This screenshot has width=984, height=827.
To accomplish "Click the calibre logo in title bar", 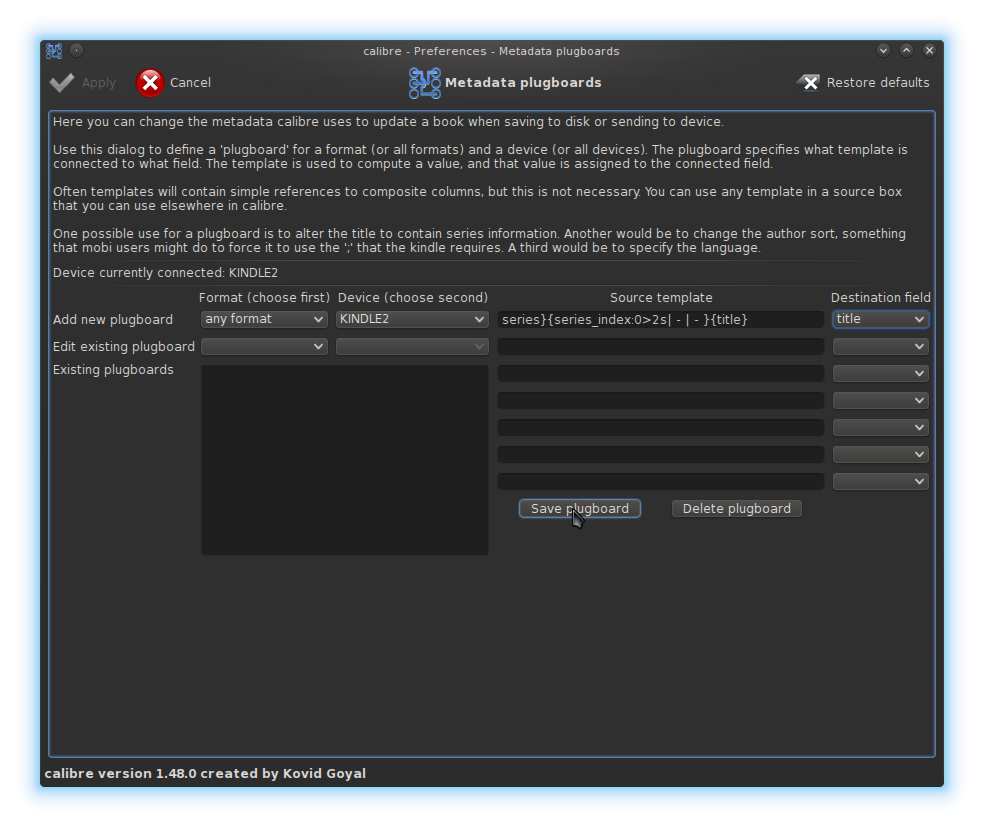I will (x=54, y=51).
